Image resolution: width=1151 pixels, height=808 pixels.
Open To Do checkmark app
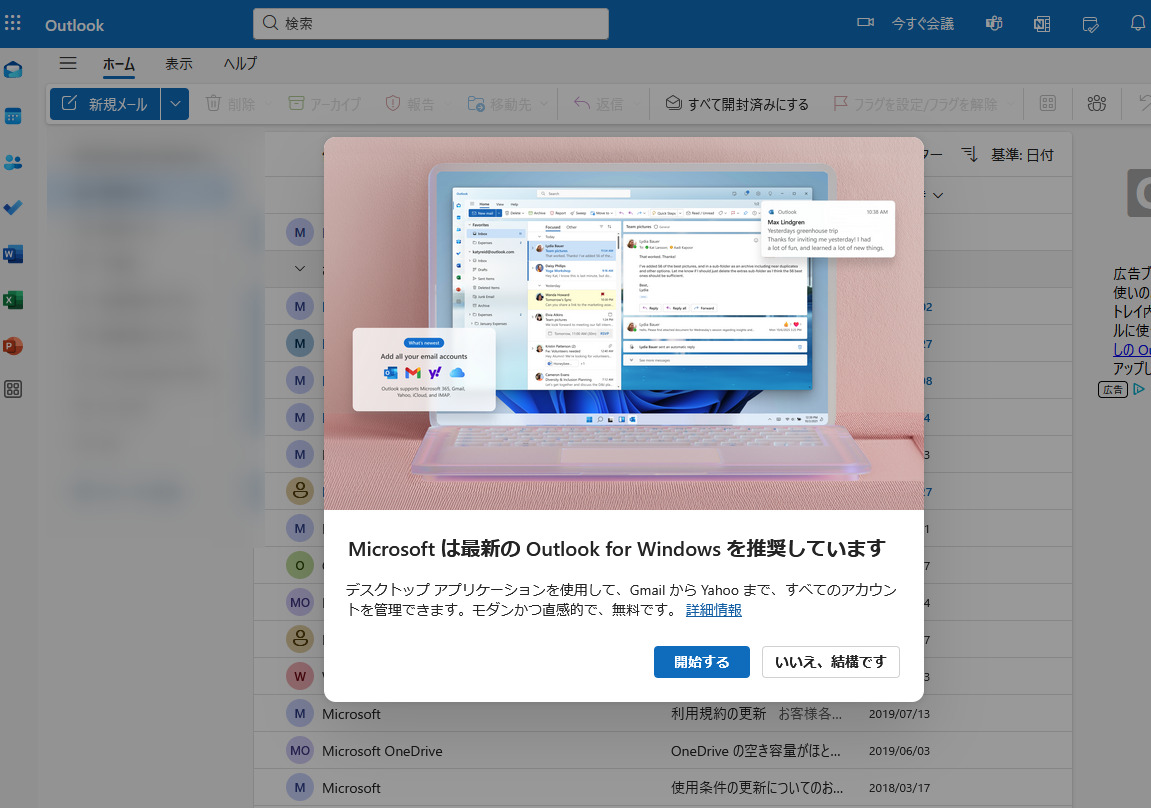click(12, 208)
